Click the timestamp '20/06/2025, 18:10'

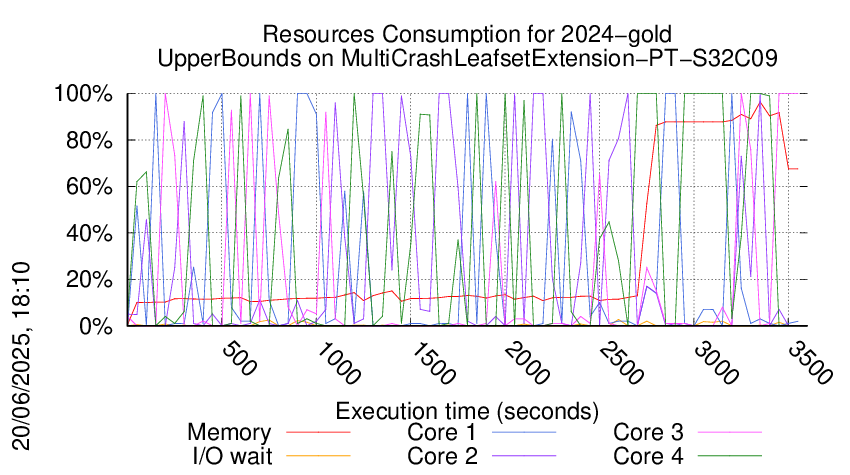coord(21,356)
